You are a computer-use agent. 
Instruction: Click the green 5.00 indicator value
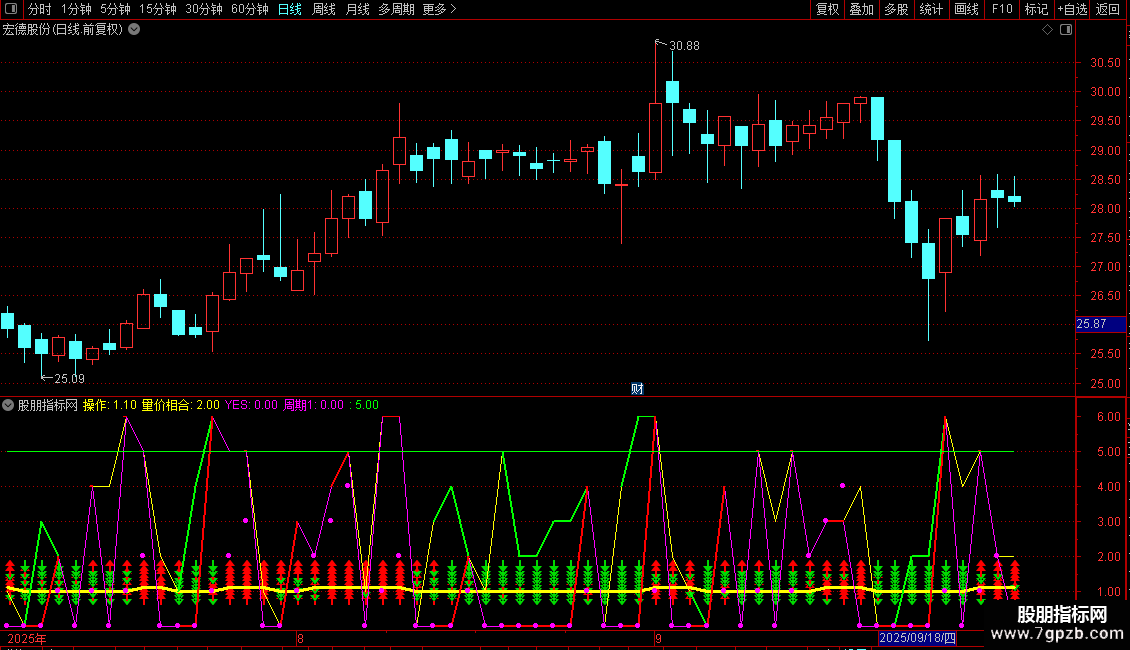367,405
